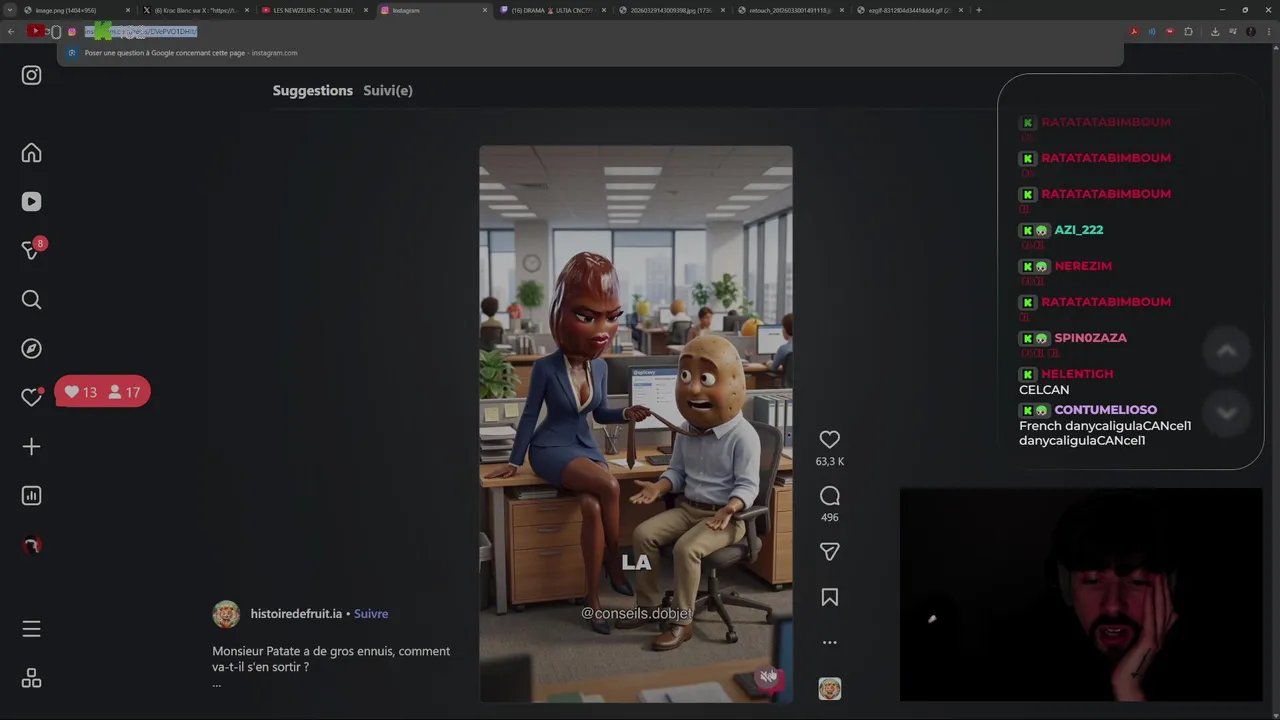This screenshot has height=720, width=1280.
Task: Open histoiredefruit.ia avatar picture
Action: (x=226, y=614)
